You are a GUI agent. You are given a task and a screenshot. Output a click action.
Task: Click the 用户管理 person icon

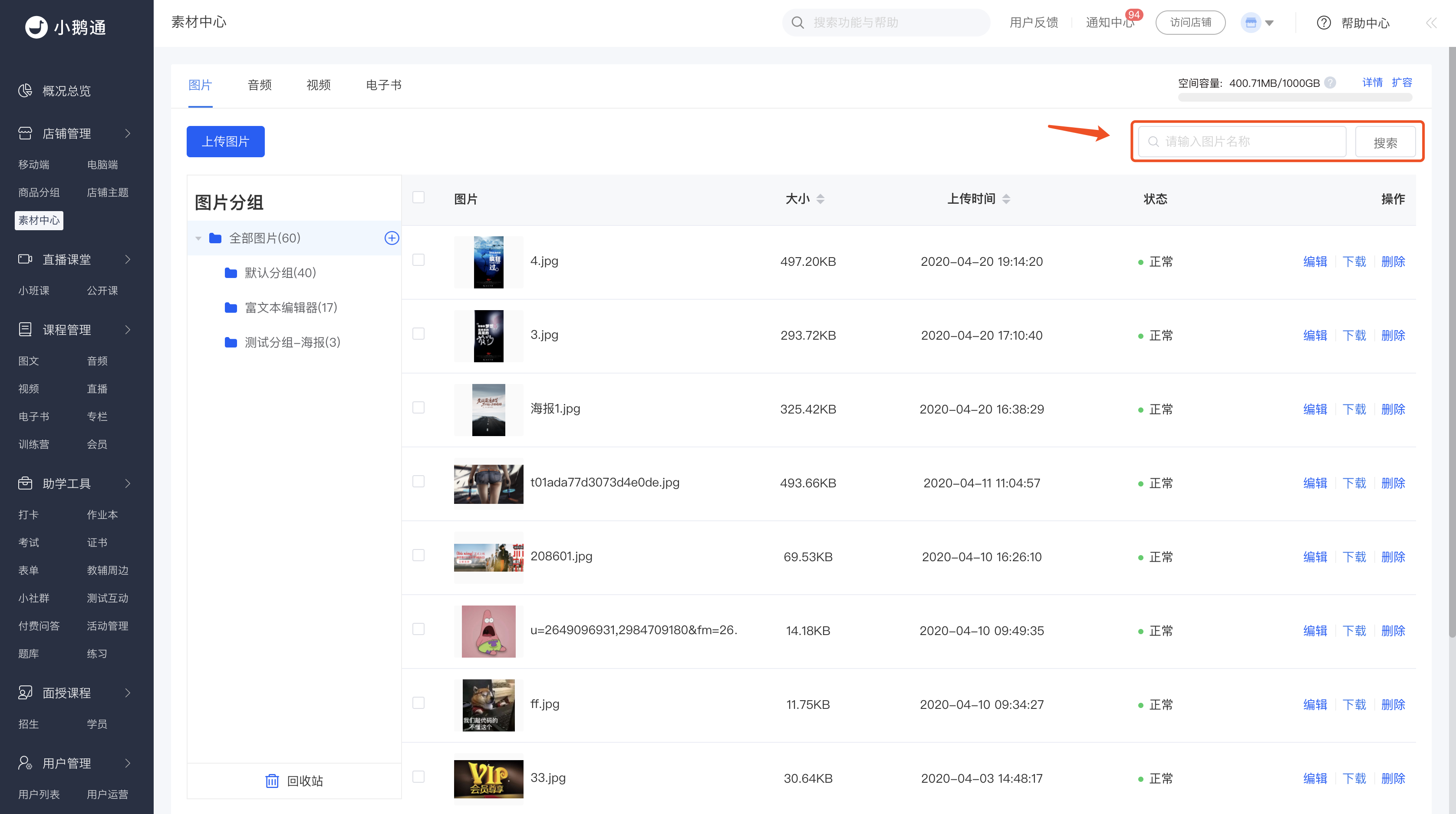(x=26, y=763)
